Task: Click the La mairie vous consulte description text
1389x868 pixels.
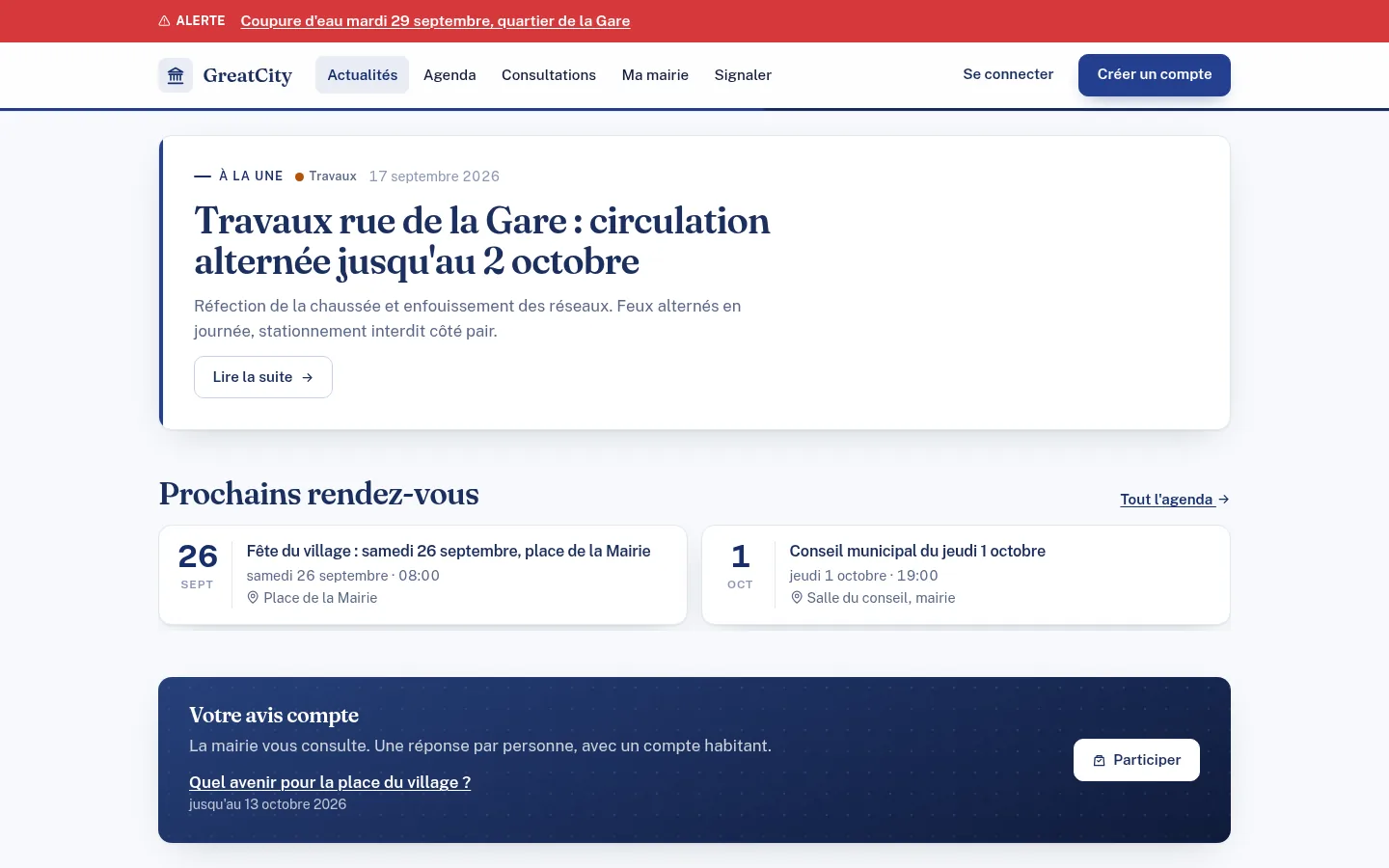Action: [480, 746]
